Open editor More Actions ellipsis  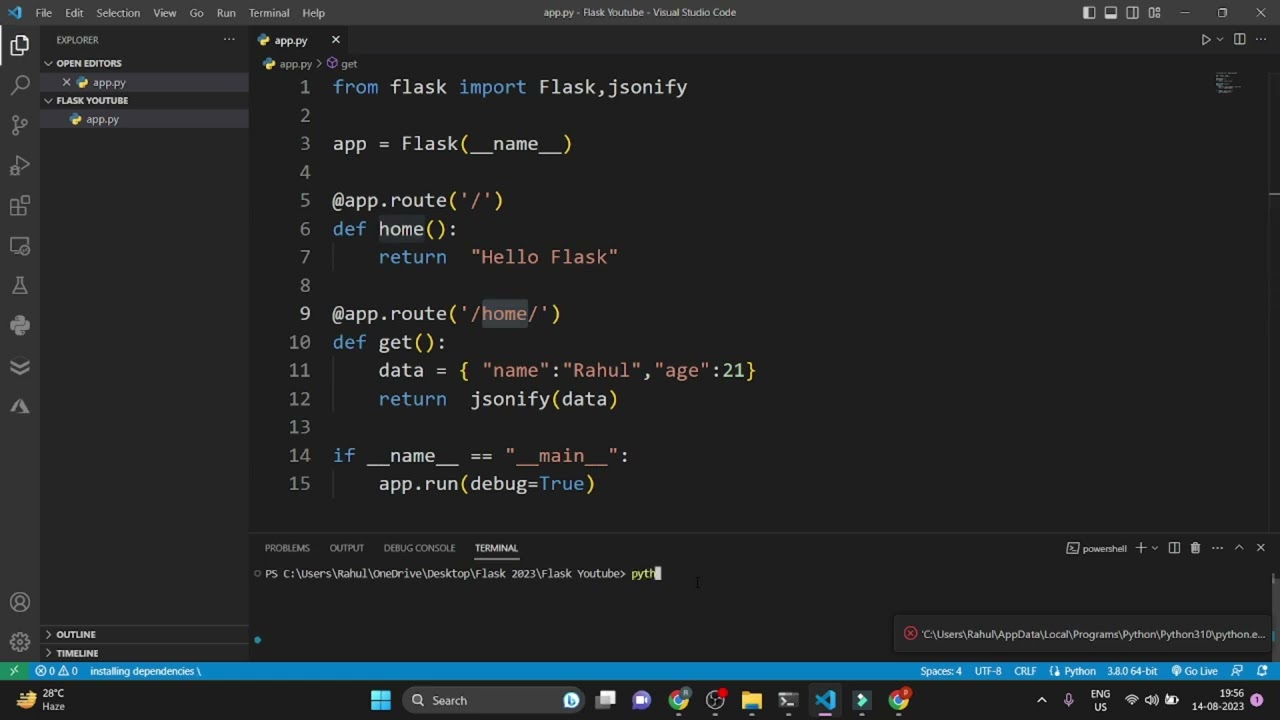tap(1261, 40)
